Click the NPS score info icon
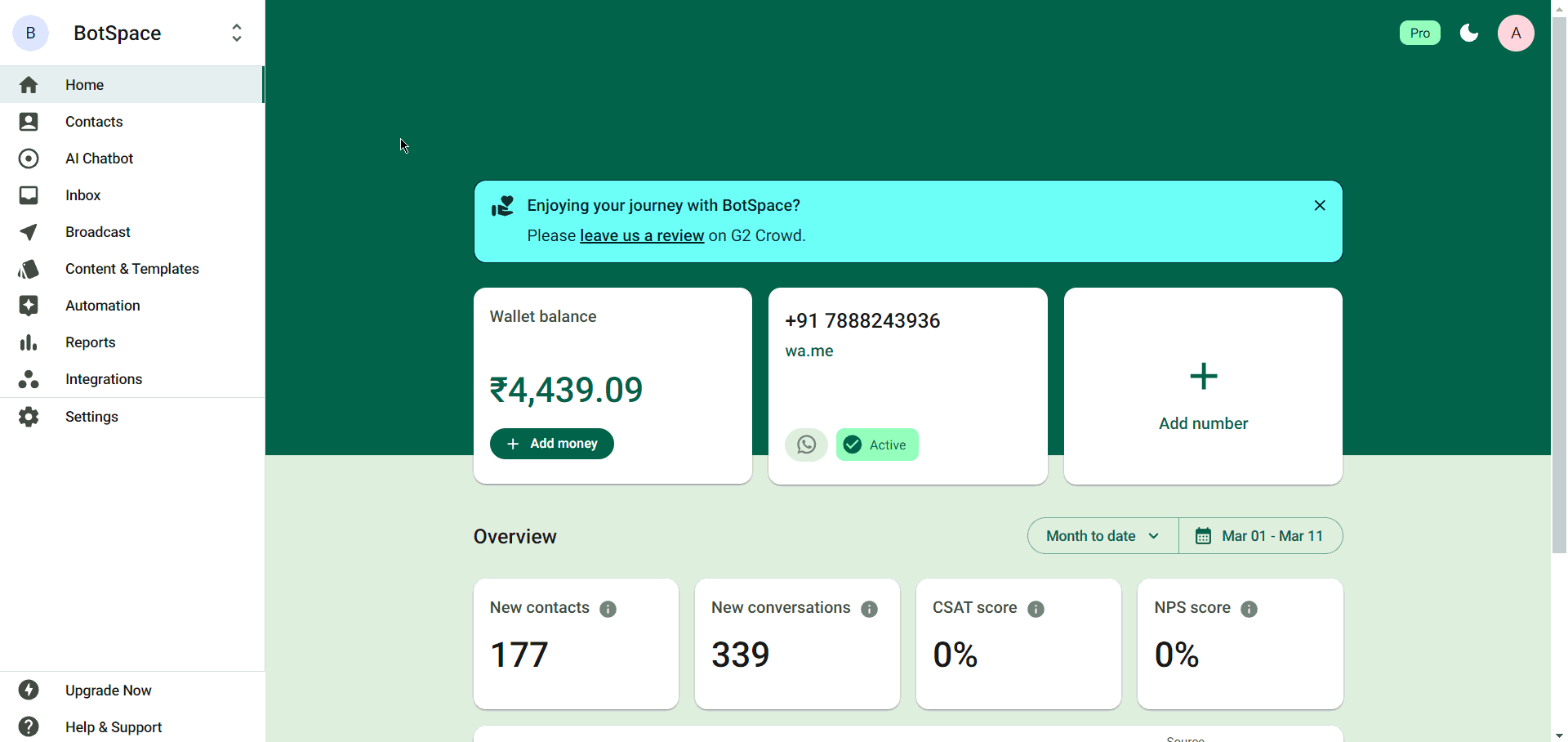The image size is (1568, 742). [x=1249, y=609]
